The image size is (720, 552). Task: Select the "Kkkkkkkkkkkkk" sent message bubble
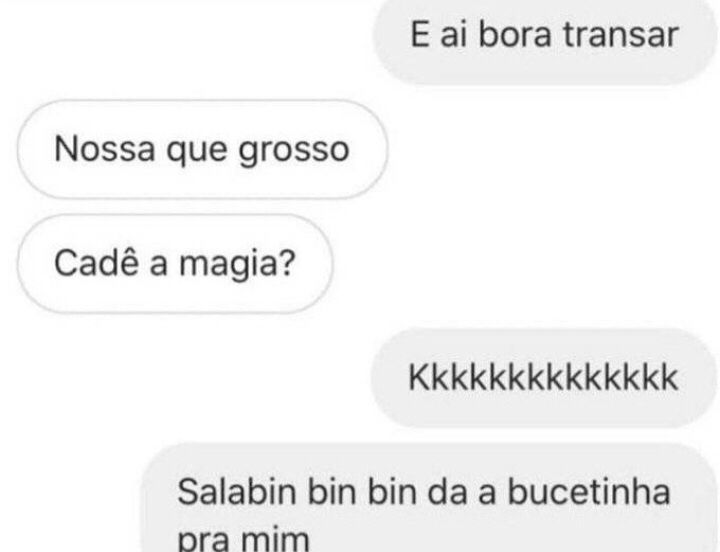(544, 378)
